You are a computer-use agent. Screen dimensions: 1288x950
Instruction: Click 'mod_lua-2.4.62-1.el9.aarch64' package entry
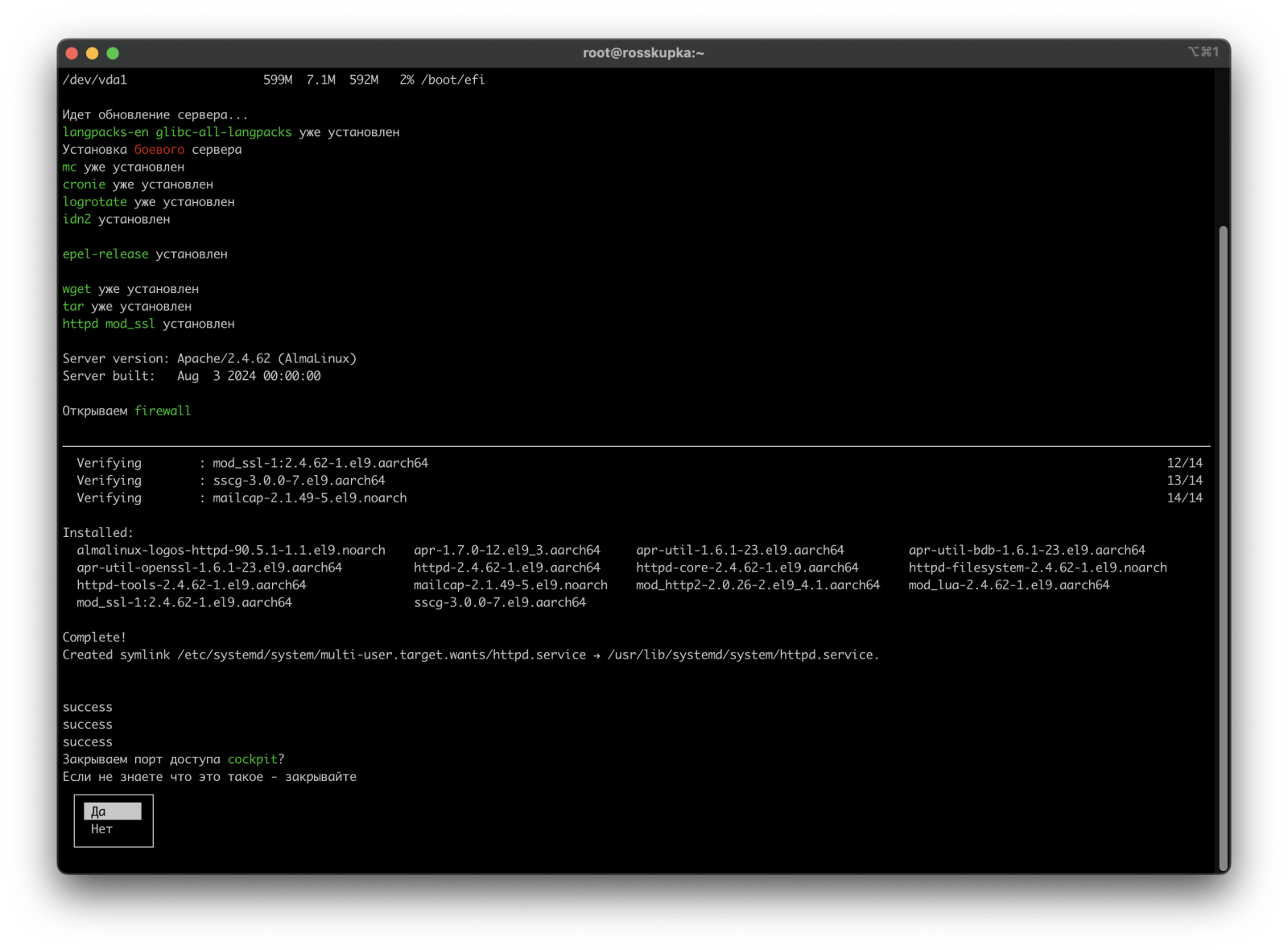pos(1009,585)
